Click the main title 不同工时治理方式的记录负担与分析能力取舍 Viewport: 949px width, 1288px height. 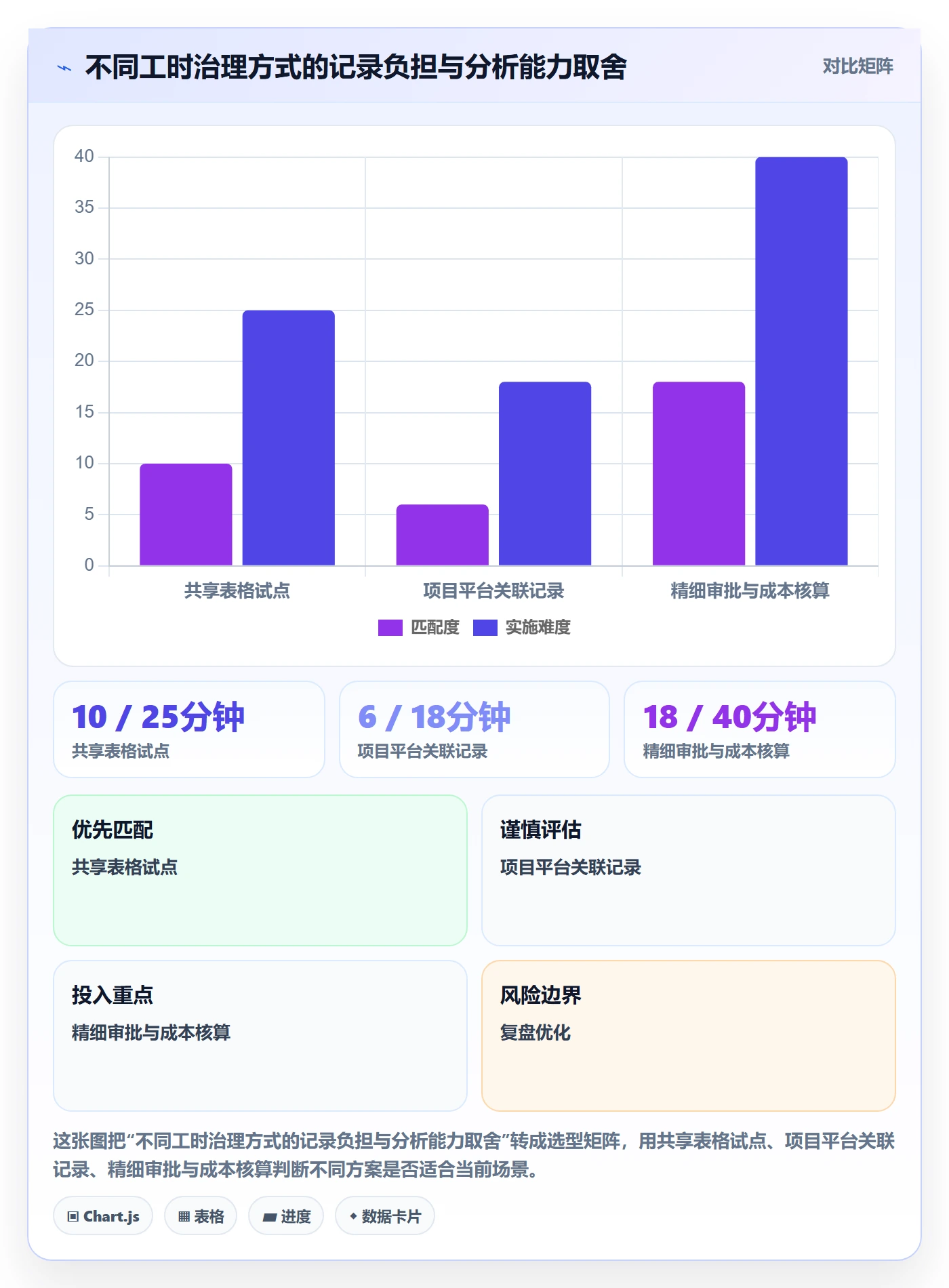pos(356,67)
